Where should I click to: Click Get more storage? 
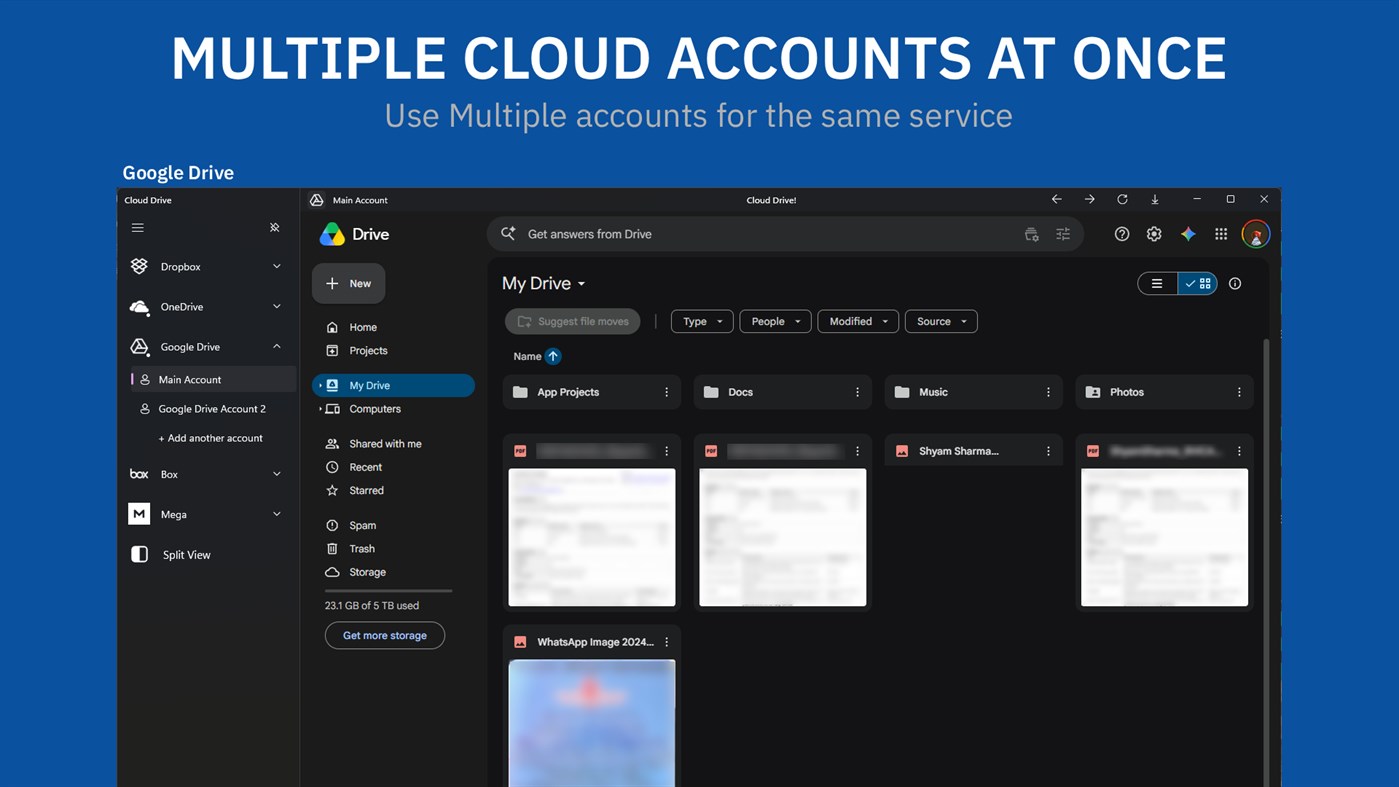(x=385, y=635)
